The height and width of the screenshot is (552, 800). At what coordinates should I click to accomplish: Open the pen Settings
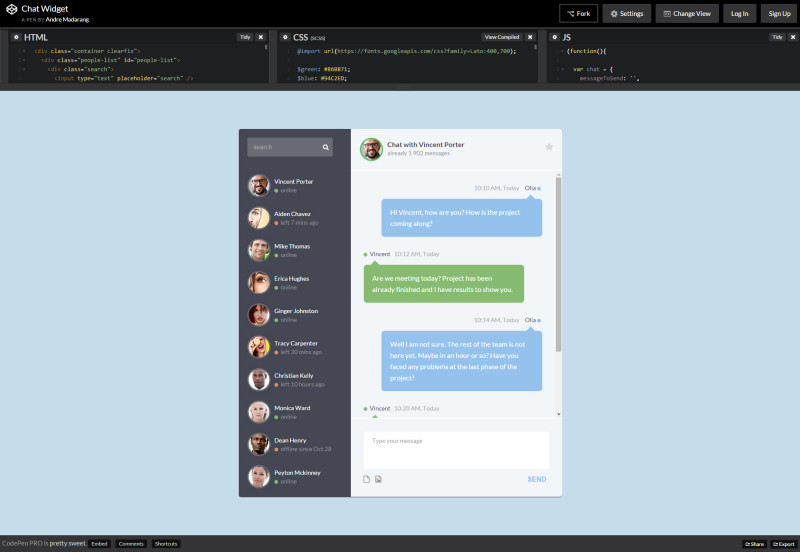tap(627, 13)
